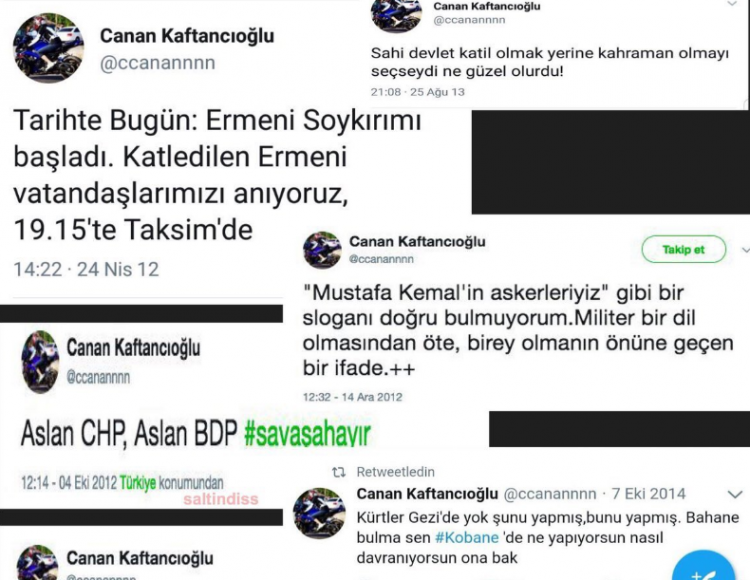The height and width of the screenshot is (580, 750).
Task: Expand the chevron on the 7 Eki 2014 tweet
Action: pyautogui.click(x=735, y=494)
